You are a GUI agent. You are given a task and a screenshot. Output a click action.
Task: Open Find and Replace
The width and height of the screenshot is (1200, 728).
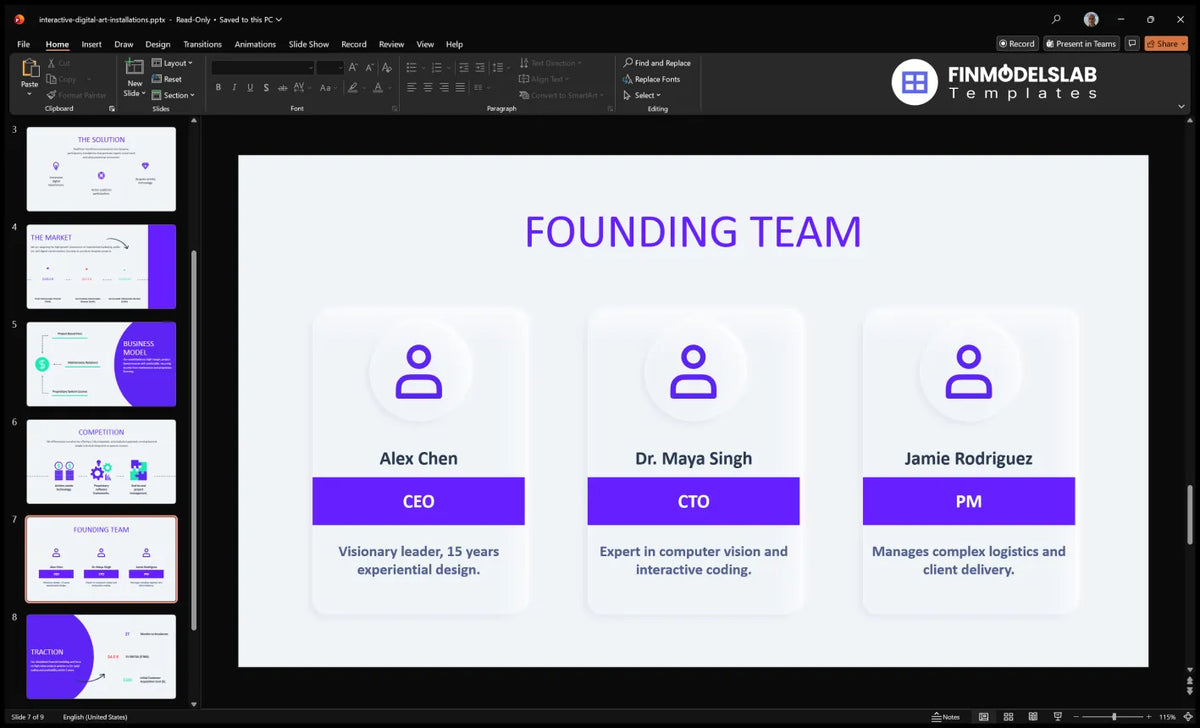click(656, 63)
